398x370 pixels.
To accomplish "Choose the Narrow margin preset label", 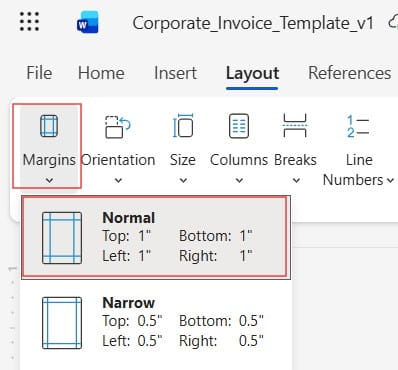I will tap(129, 303).
